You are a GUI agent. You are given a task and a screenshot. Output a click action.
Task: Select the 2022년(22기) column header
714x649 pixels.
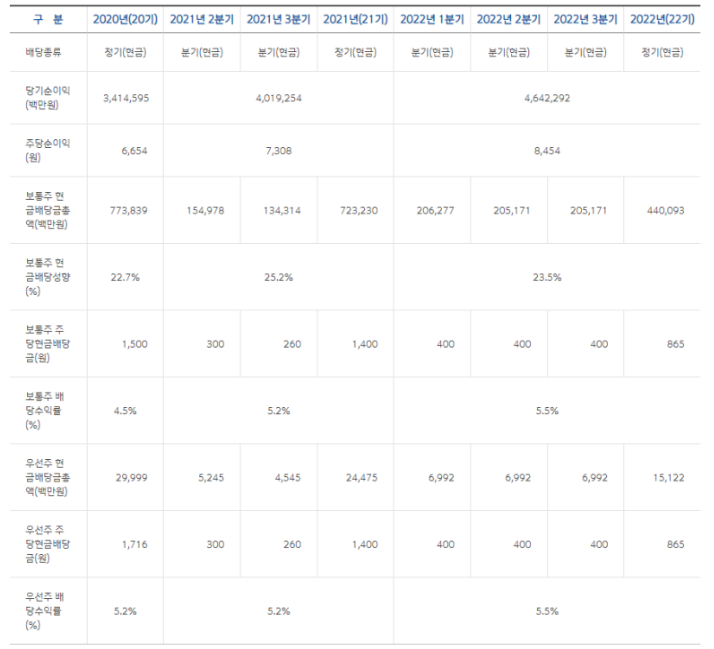(663, 20)
